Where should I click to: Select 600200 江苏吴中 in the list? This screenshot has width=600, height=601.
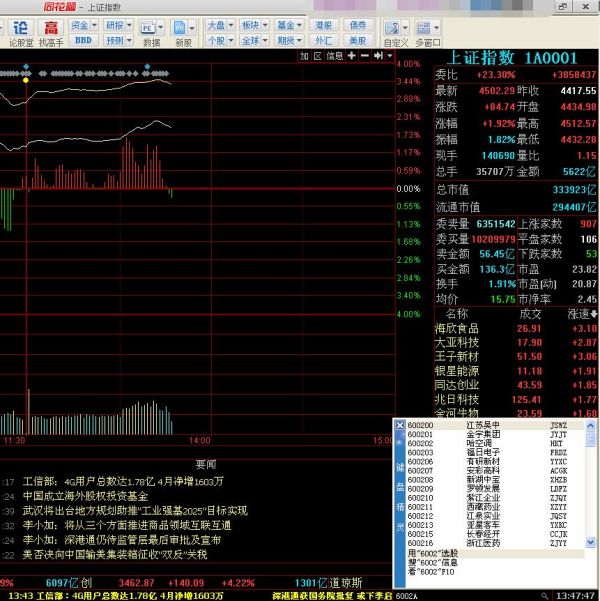pos(495,425)
